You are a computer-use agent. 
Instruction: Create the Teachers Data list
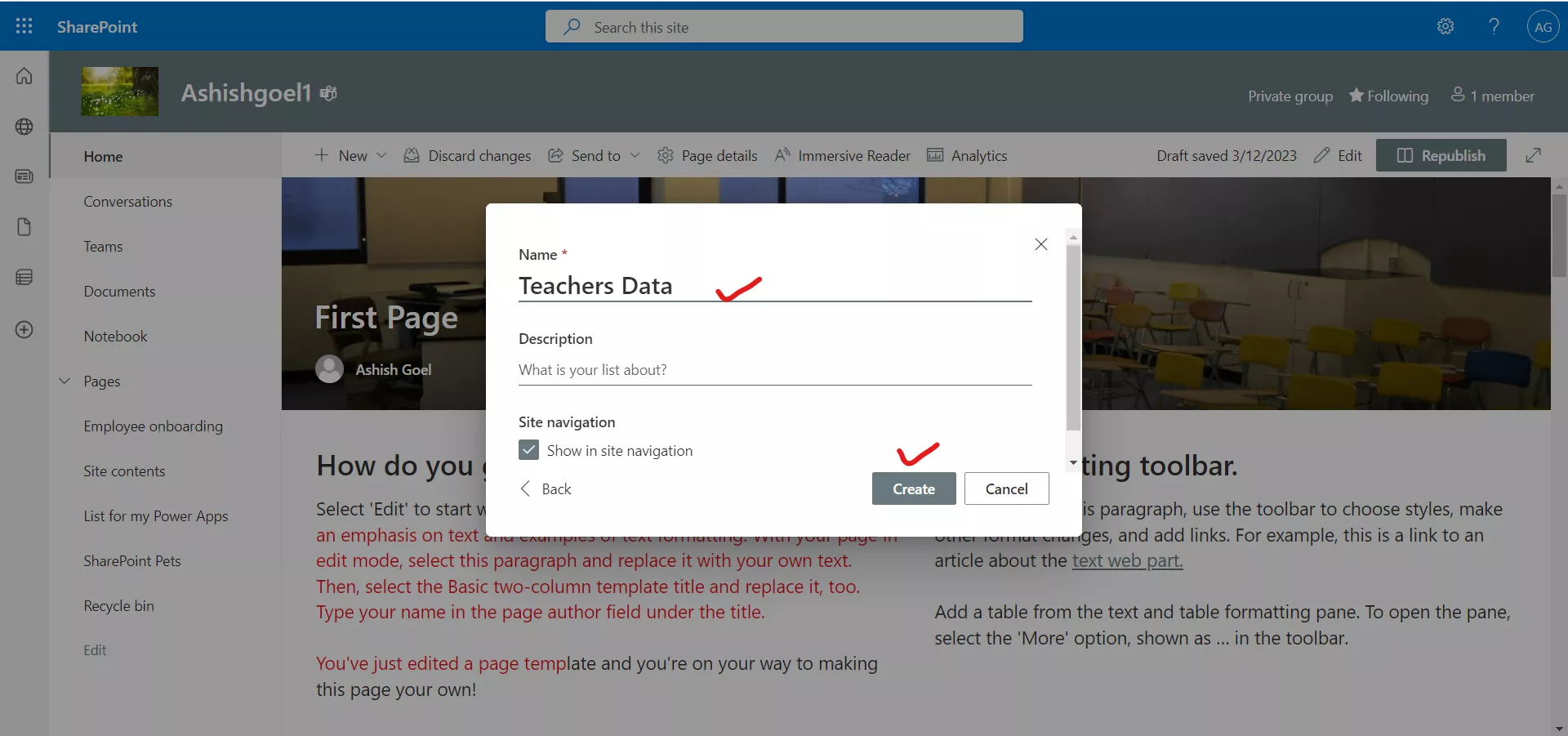coord(913,488)
